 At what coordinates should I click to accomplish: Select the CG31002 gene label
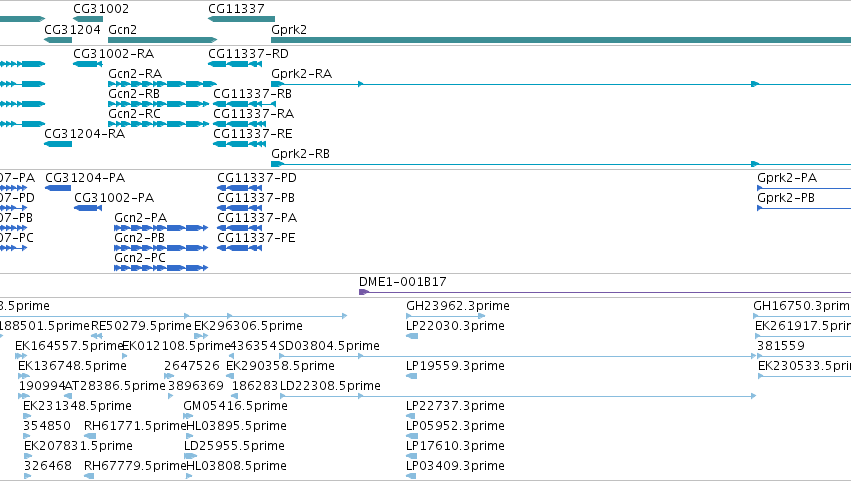(x=101, y=9)
